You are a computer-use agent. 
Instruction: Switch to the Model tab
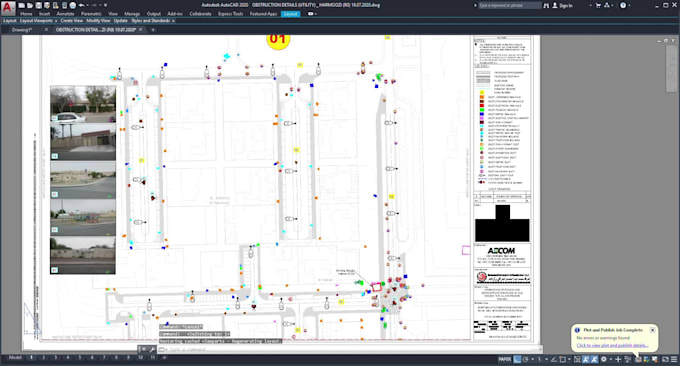(15, 358)
